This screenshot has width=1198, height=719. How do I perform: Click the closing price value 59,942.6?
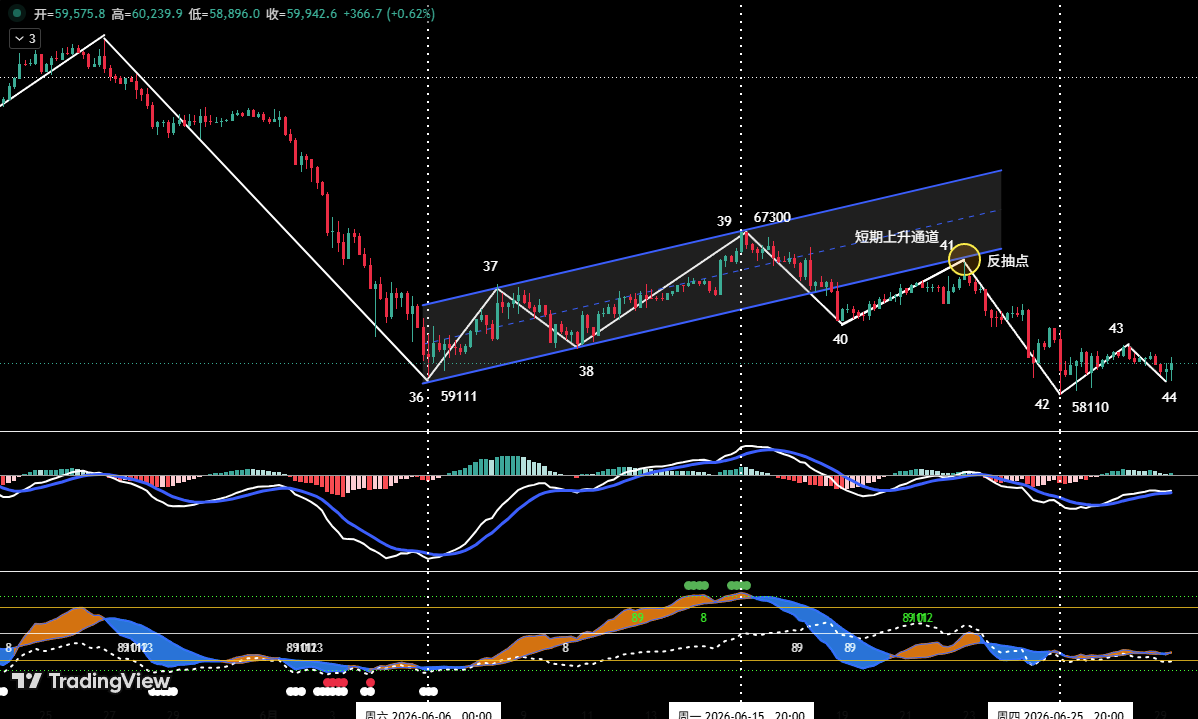click(x=312, y=14)
